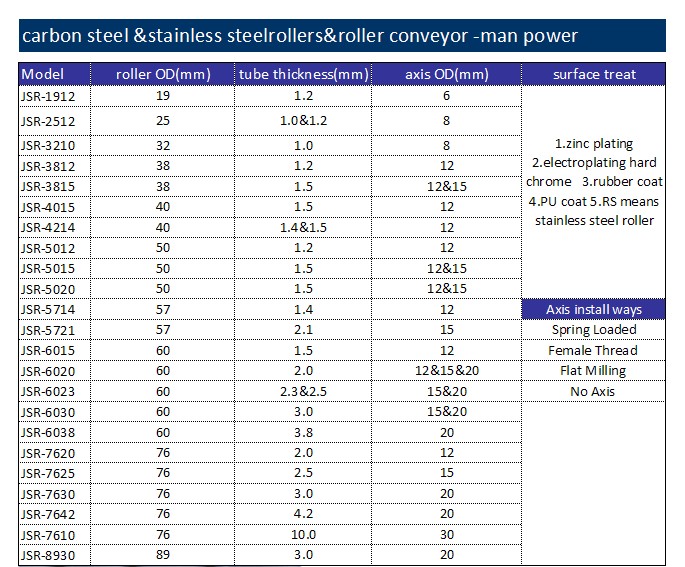Select the 'Axis install ways' header

point(594,310)
